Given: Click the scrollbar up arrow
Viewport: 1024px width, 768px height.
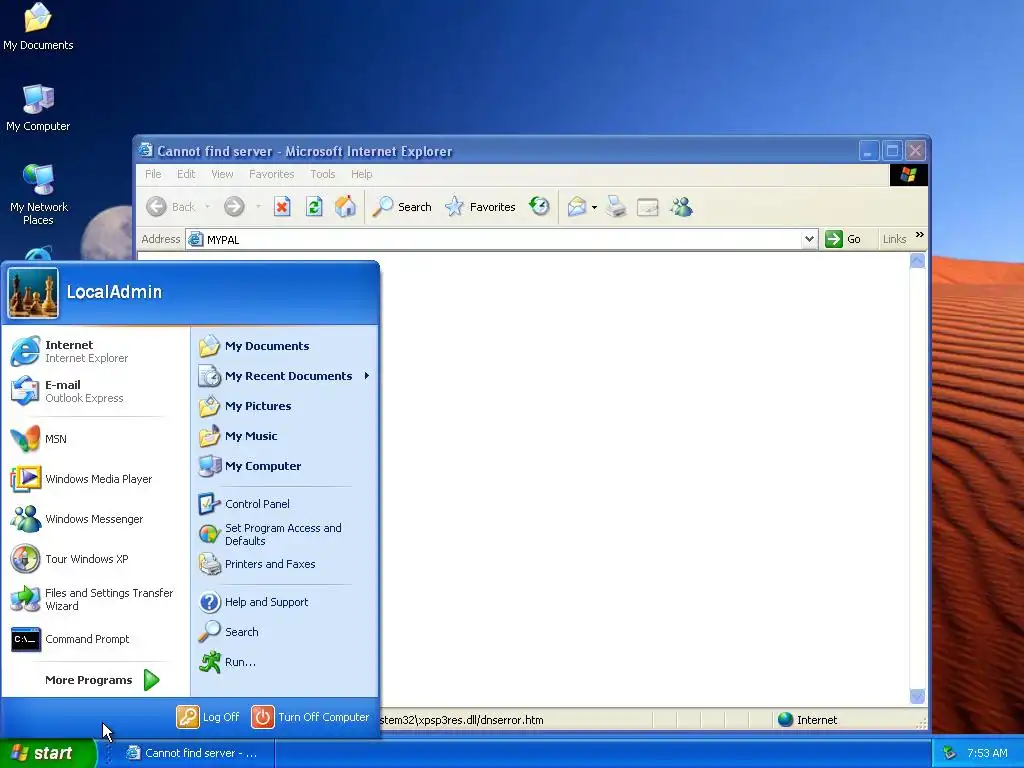Looking at the screenshot, I should click(918, 261).
